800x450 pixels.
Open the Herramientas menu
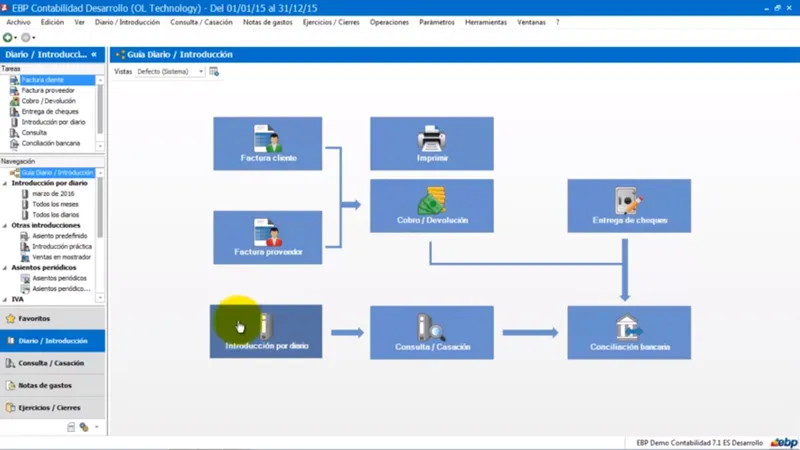486,22
